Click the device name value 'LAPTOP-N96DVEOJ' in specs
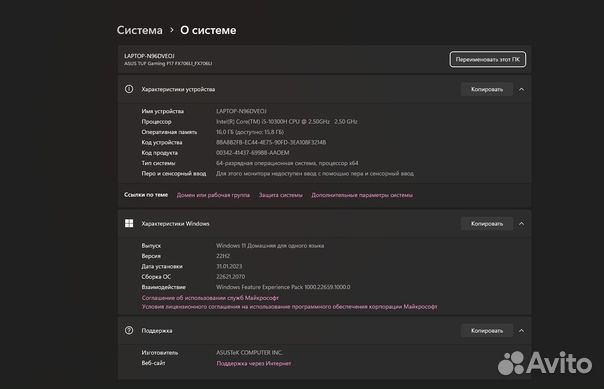The height and width of the screenshot is (389, 604). point(241,111)
